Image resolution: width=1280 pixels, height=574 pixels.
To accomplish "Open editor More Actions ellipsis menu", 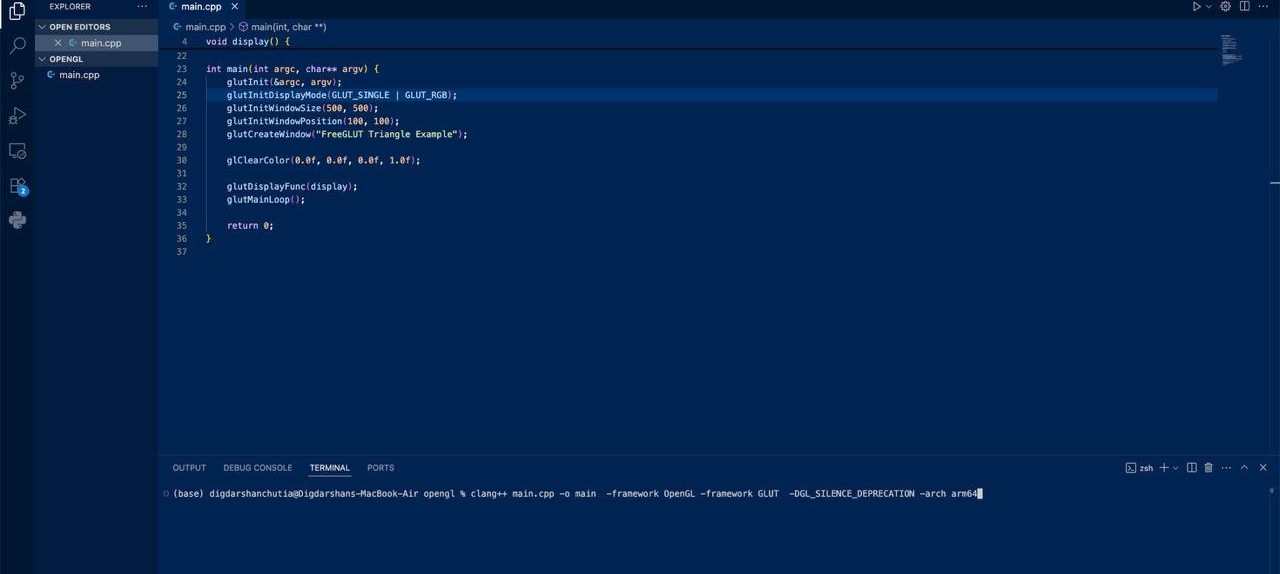I will tap(1264, 6).
